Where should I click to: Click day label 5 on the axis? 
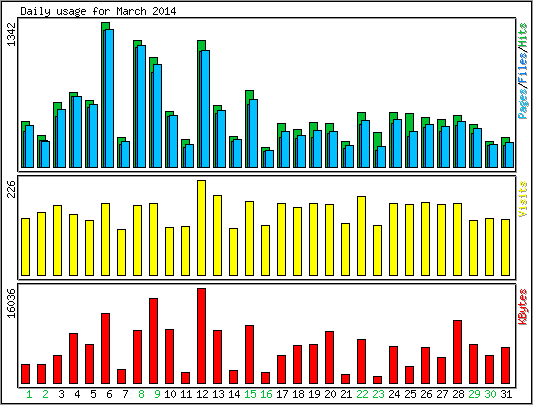[93, 394]
